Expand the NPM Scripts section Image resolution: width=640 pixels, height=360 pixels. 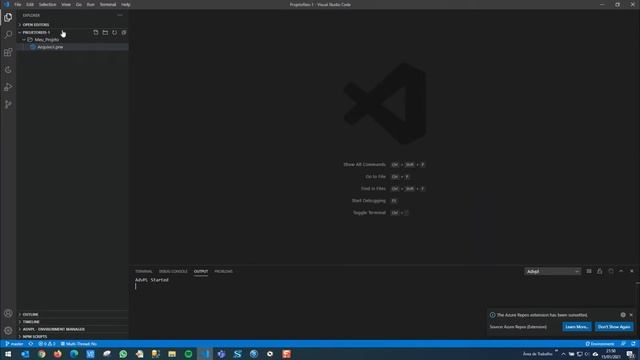click(73, 336)
